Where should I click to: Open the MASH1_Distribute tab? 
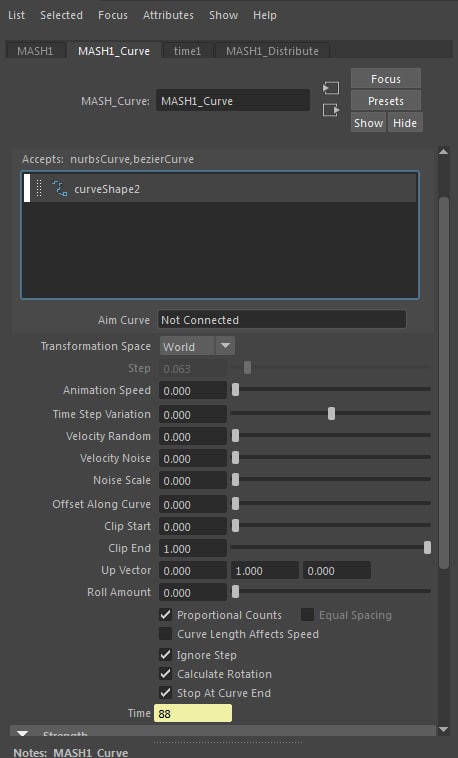pyautogui.click(x=272, y=51)
